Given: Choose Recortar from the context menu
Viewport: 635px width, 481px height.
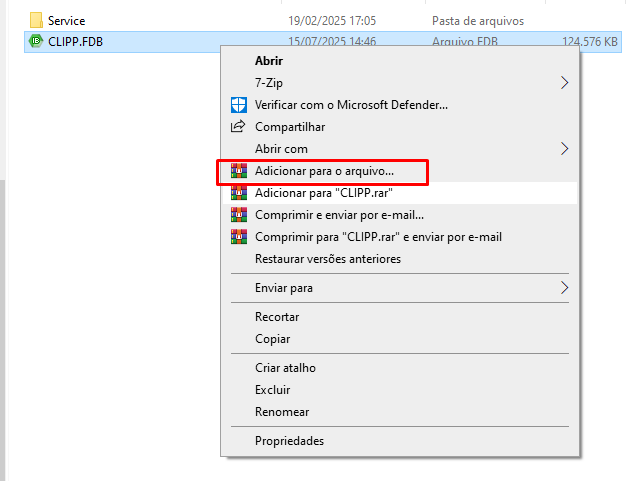Looking at the screenshot, I should pos(277,317).
